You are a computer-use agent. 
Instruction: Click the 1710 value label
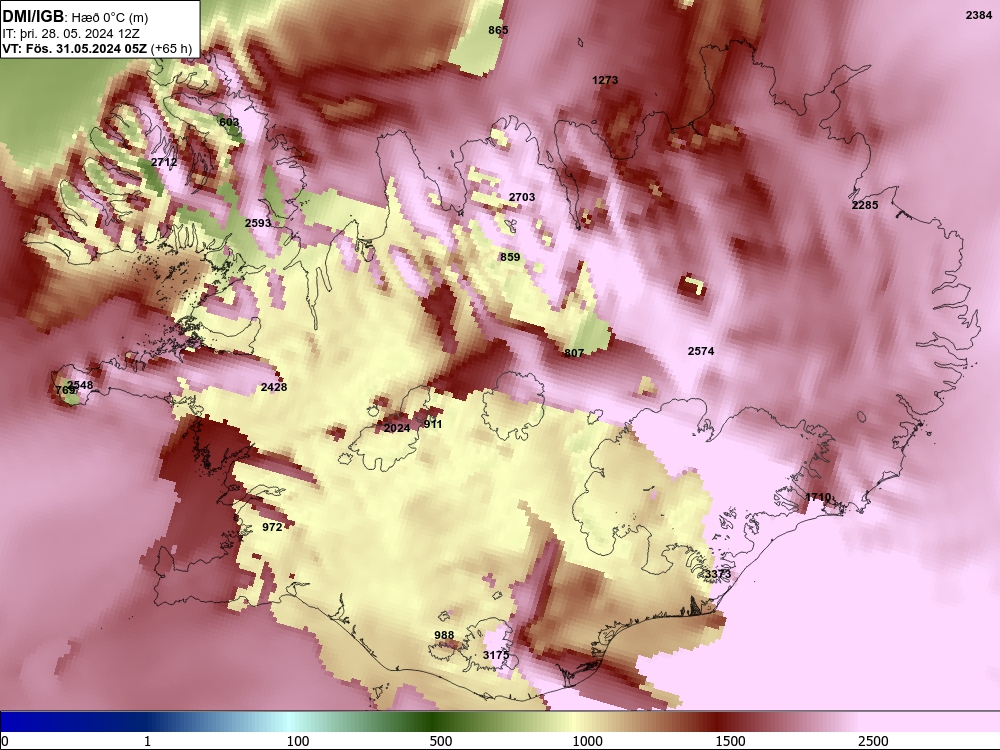coord(818,497)
